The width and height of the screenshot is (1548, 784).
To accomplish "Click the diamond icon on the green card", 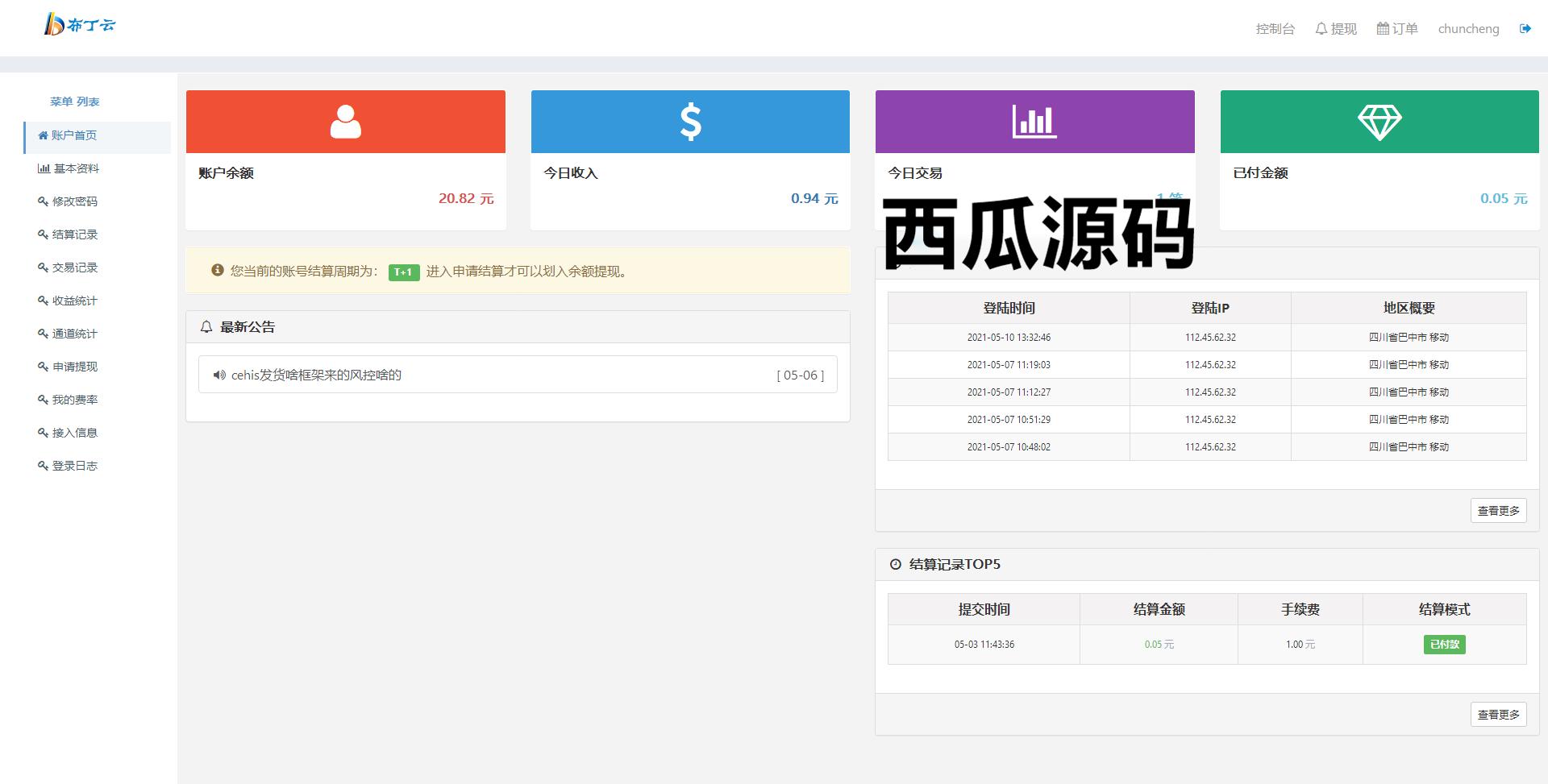I will pyautogui.click(x=1379, y=122).
